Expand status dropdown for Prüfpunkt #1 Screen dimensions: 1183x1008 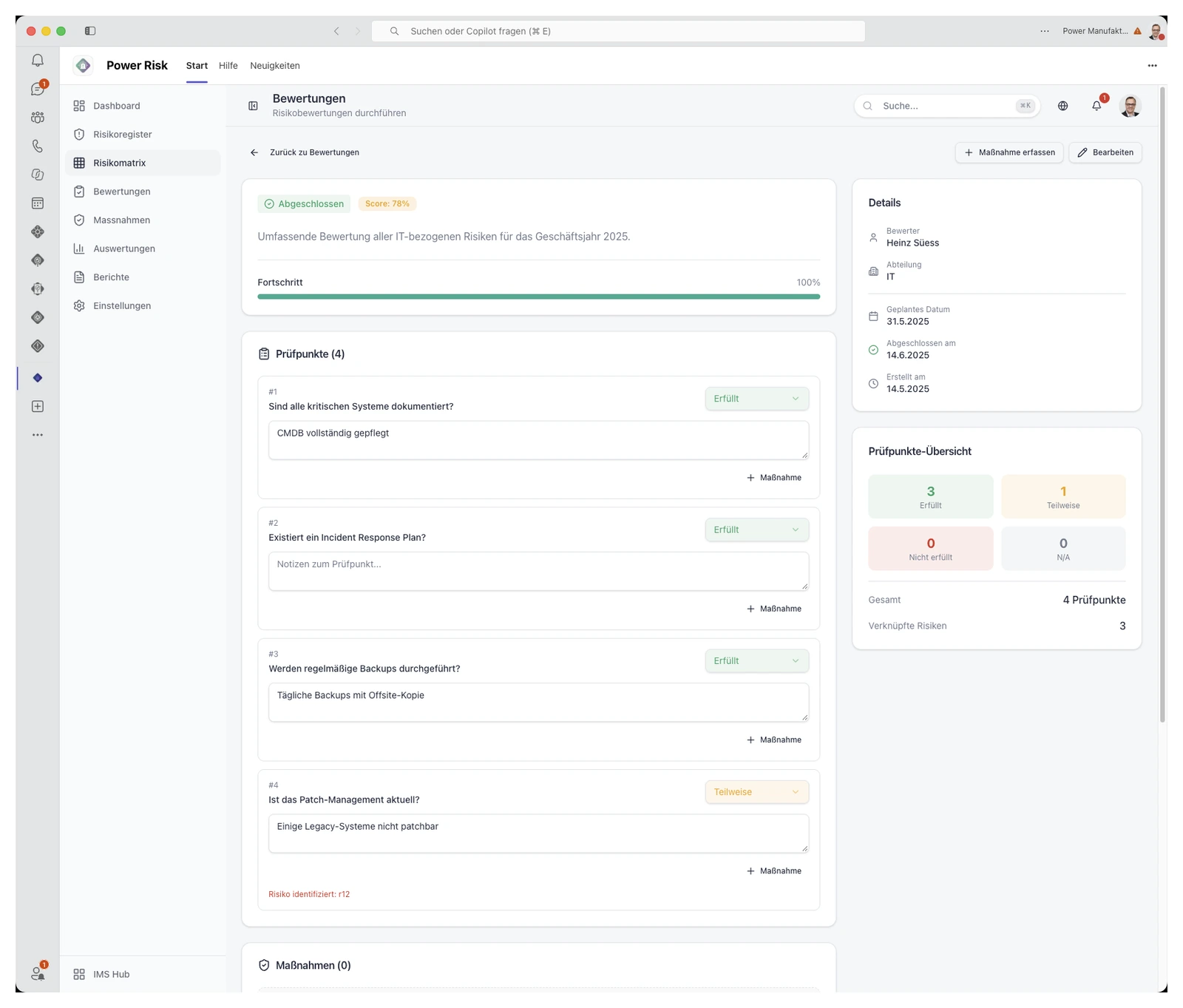(756, 399)
